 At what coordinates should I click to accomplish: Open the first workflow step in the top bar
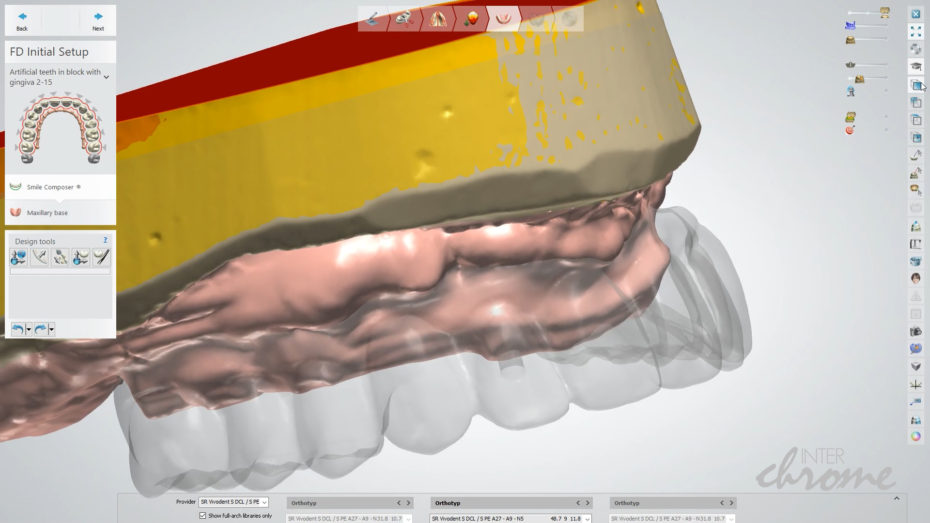click(x=373, y=19)
